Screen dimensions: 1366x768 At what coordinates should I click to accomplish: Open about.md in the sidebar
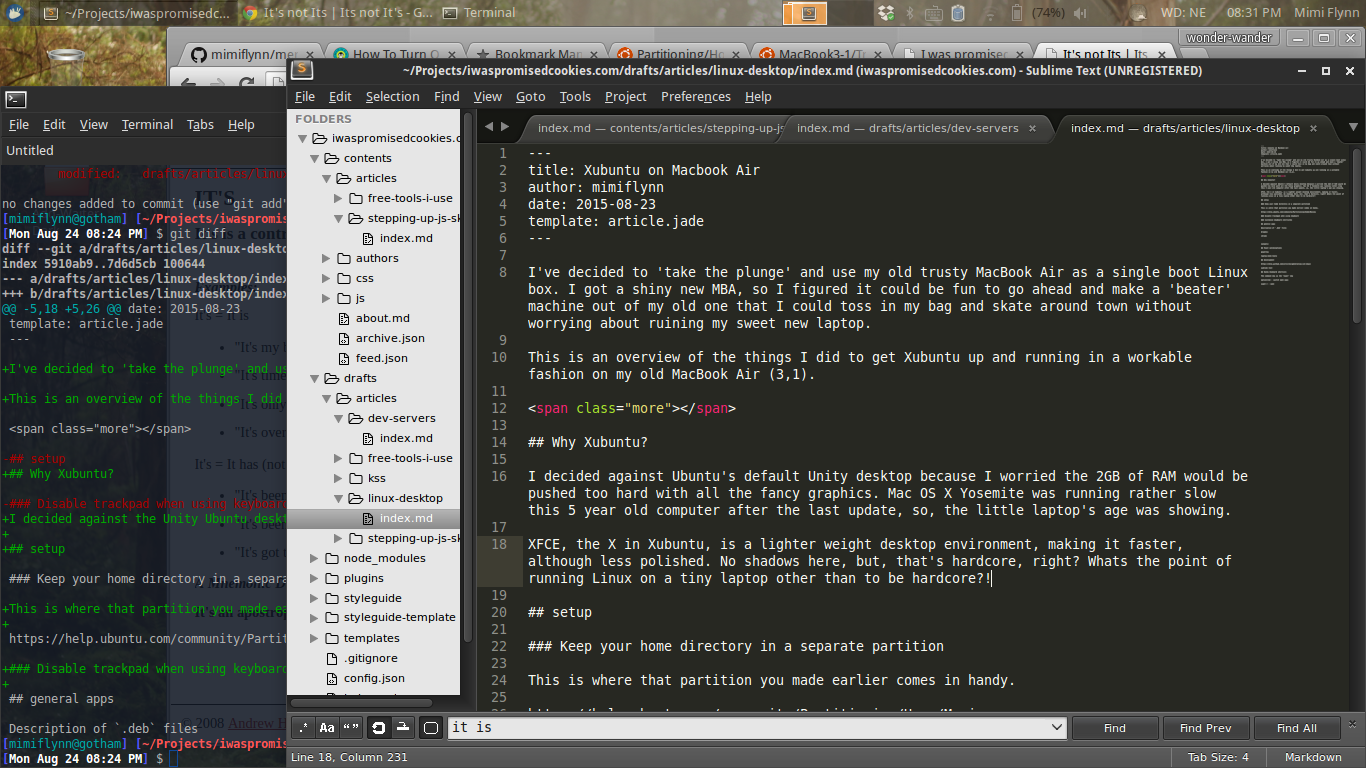pos(382,318)
